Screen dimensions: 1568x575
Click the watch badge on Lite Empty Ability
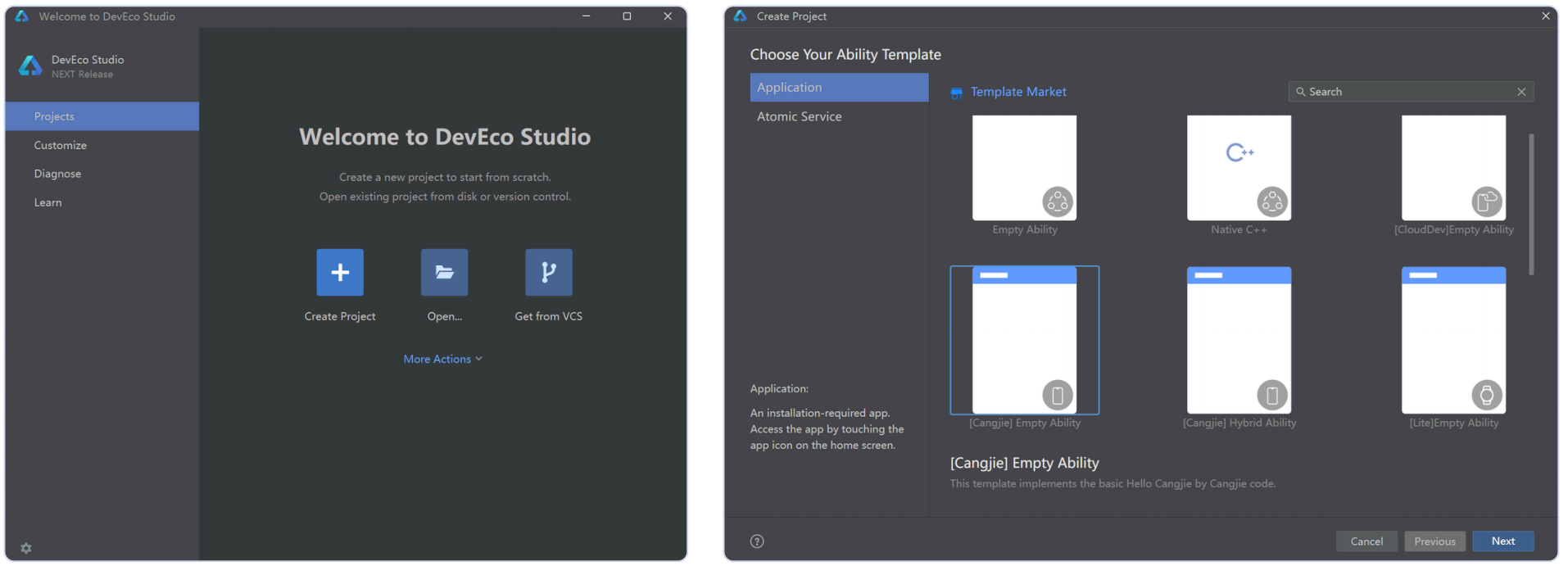coord(1487,396)
